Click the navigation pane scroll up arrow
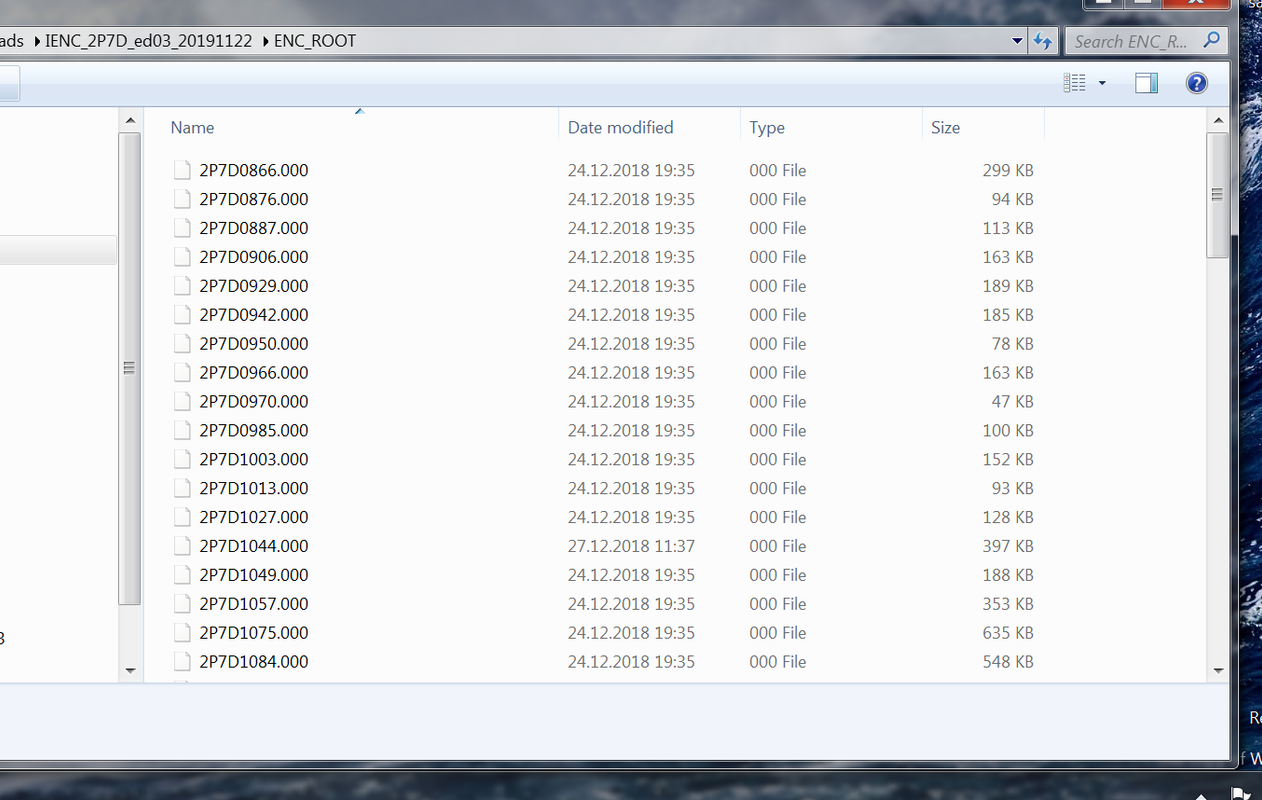 129,120
